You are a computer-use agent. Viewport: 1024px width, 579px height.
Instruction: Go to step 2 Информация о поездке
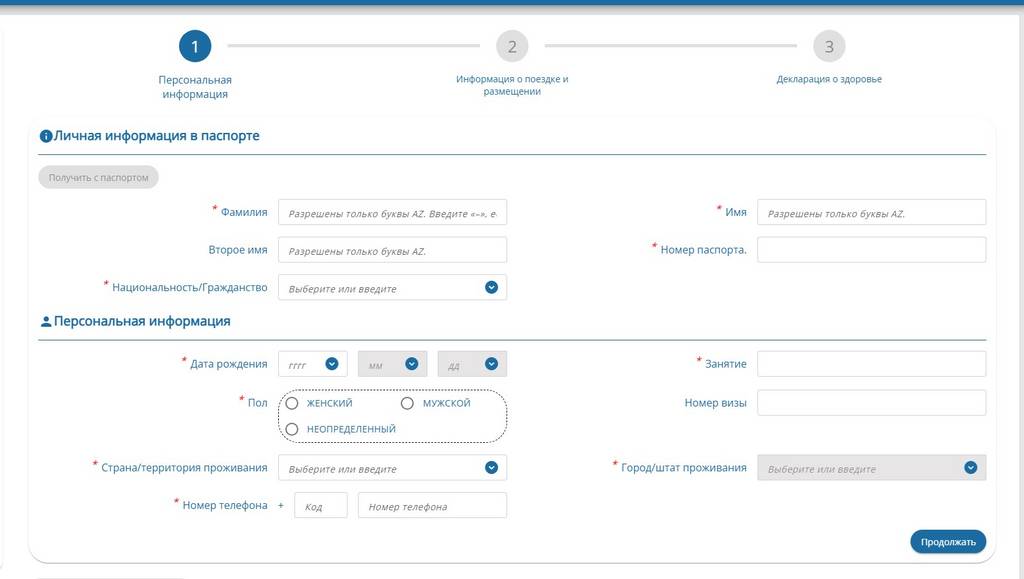(512, 46)
